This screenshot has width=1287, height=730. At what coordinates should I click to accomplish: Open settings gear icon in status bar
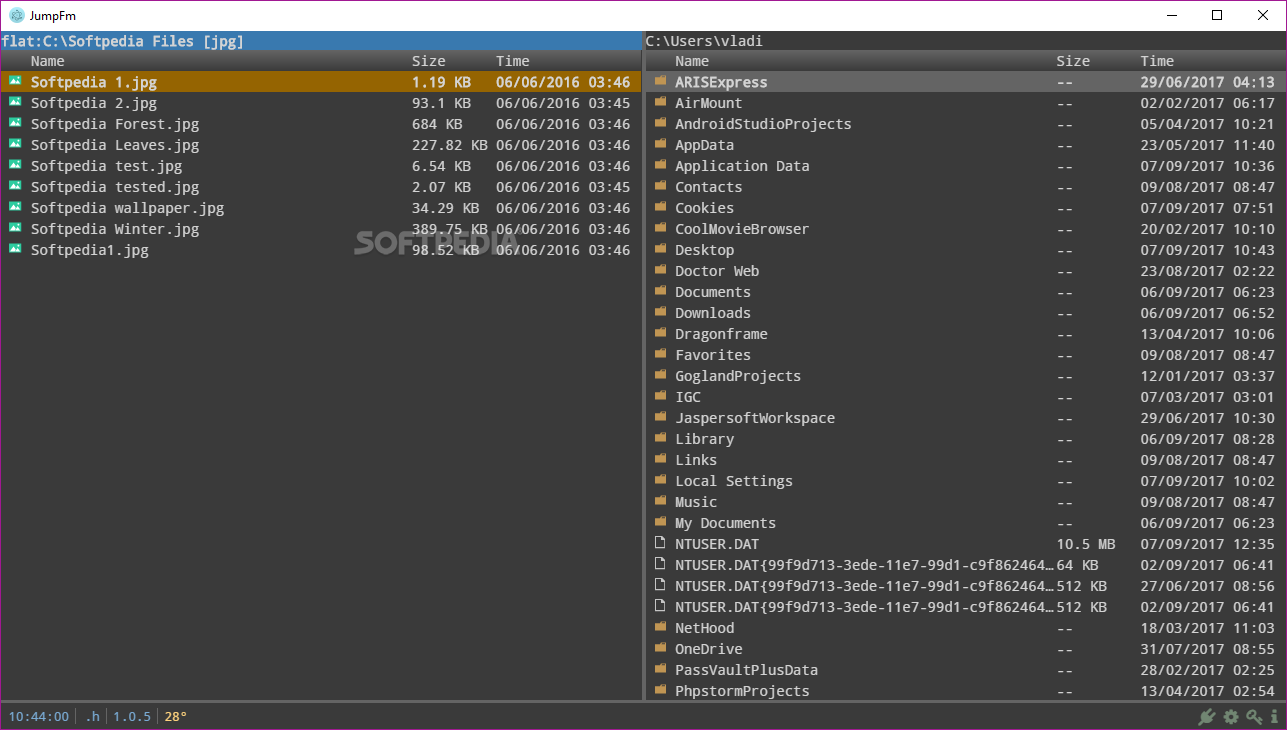click(x=1231, y=717)
